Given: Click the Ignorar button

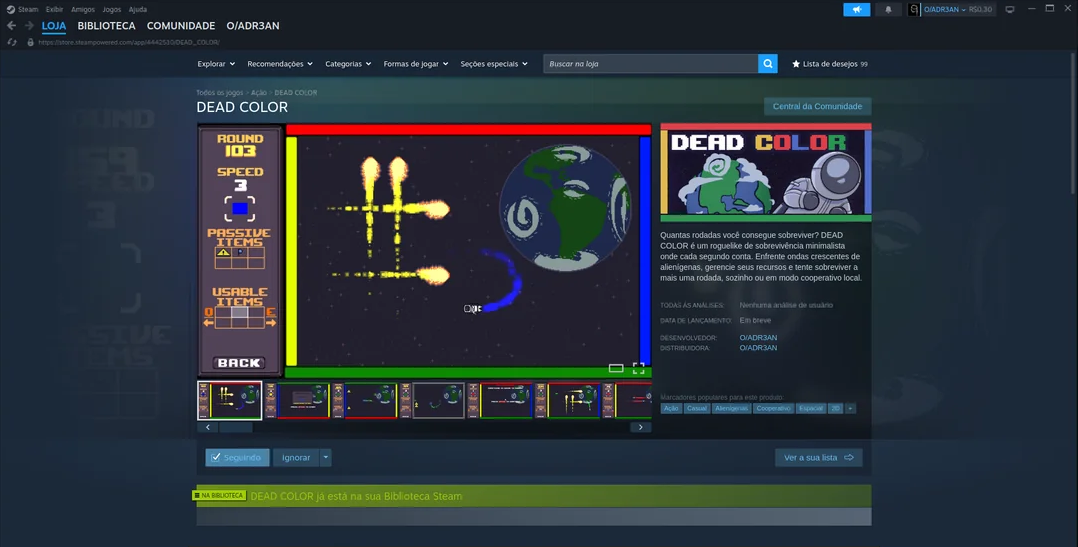Looking at the screenshot, I should 296,457.
